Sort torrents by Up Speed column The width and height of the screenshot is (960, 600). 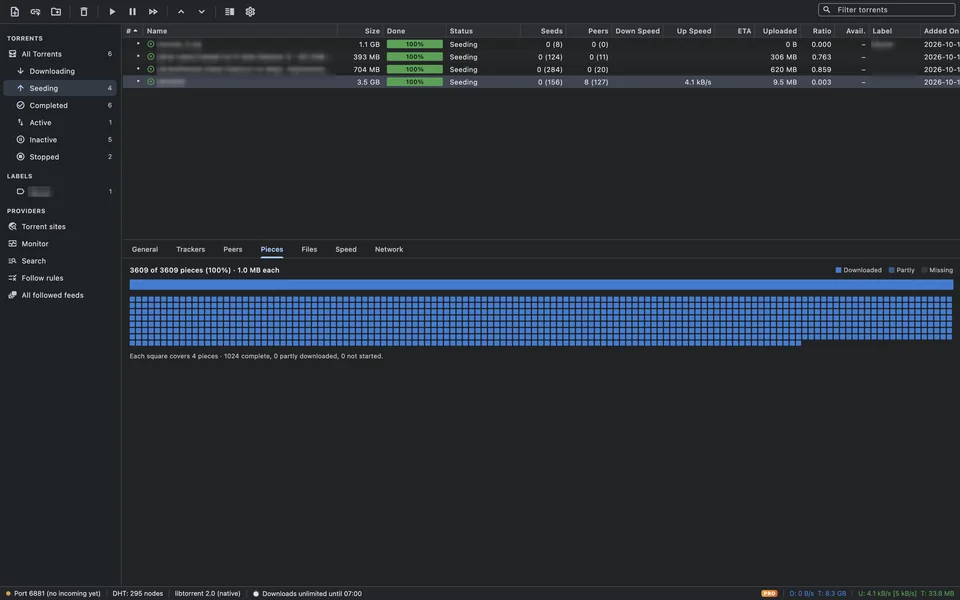coord(689,31)
